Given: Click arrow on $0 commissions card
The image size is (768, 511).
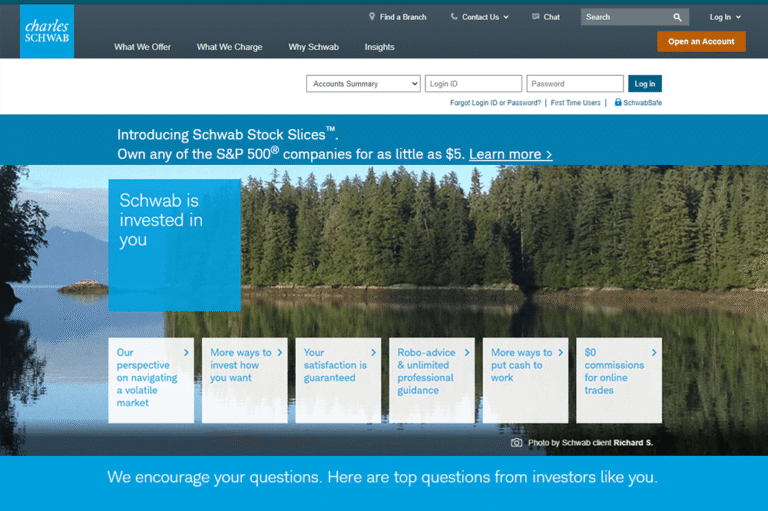Looking at the screenshot, I should [x=654, y=352].
